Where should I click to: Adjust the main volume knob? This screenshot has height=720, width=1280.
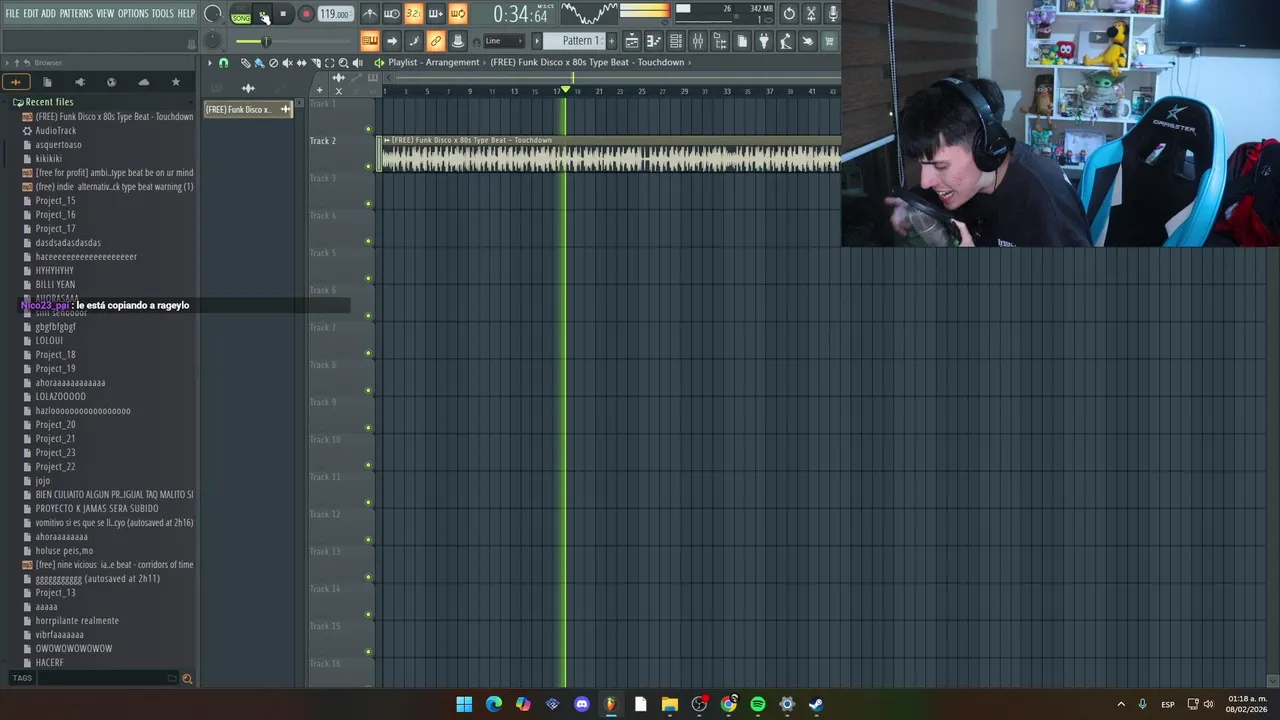click(x=213, y=14)
